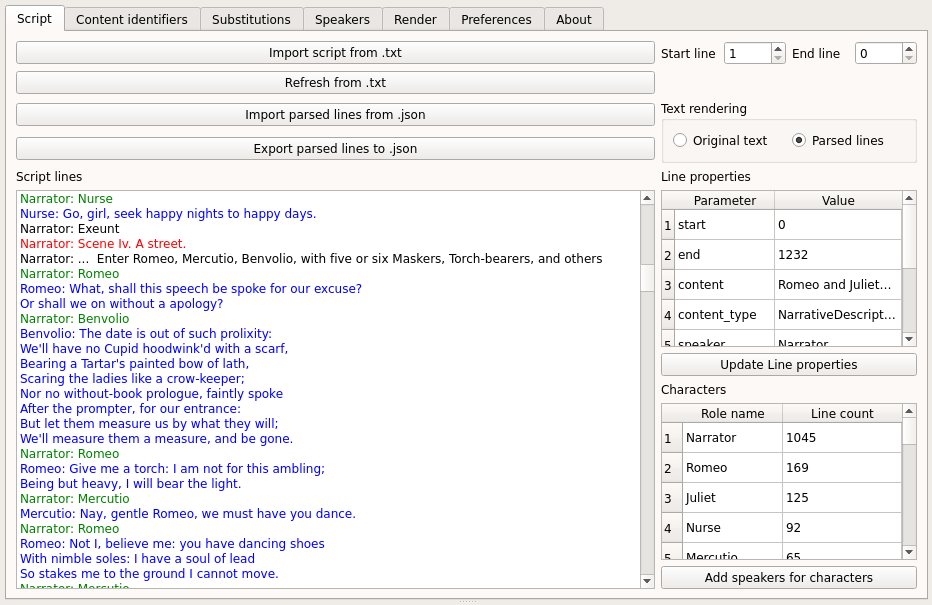The height and width of the screenshot is (605, 932).
Task: Select the content_type value 'NarrativeDescript...'
Action: pos(838,315)
